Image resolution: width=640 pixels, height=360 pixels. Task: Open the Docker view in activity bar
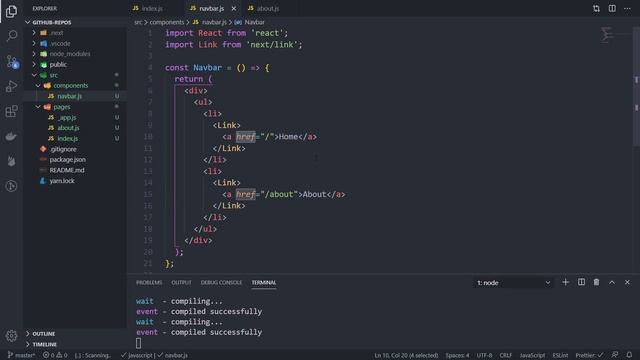click(x=11, y=136)
